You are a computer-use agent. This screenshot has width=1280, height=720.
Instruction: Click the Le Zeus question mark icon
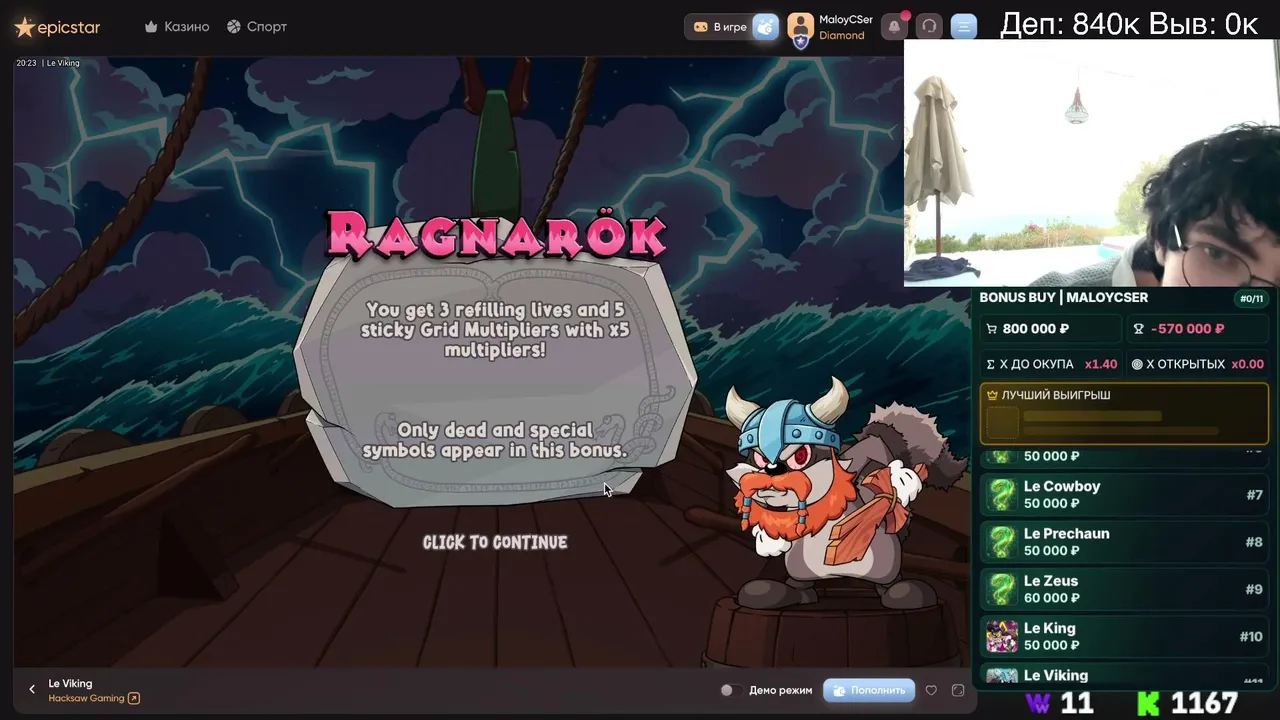1002,589
